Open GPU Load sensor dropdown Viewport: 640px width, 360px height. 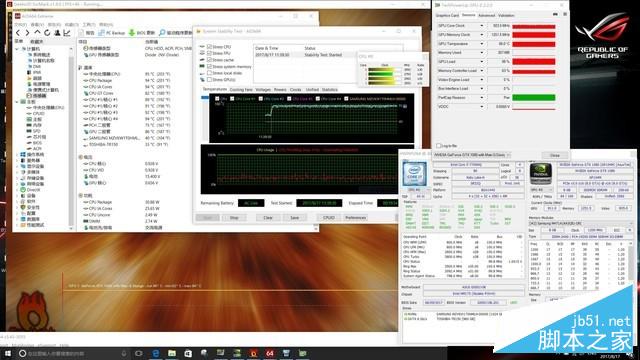482,62
